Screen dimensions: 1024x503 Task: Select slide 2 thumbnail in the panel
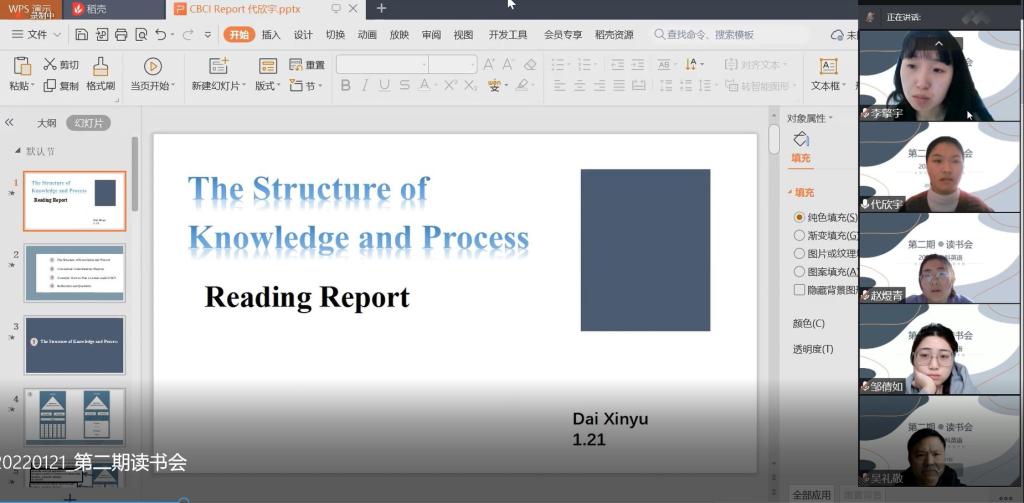[x=74, y=273]
